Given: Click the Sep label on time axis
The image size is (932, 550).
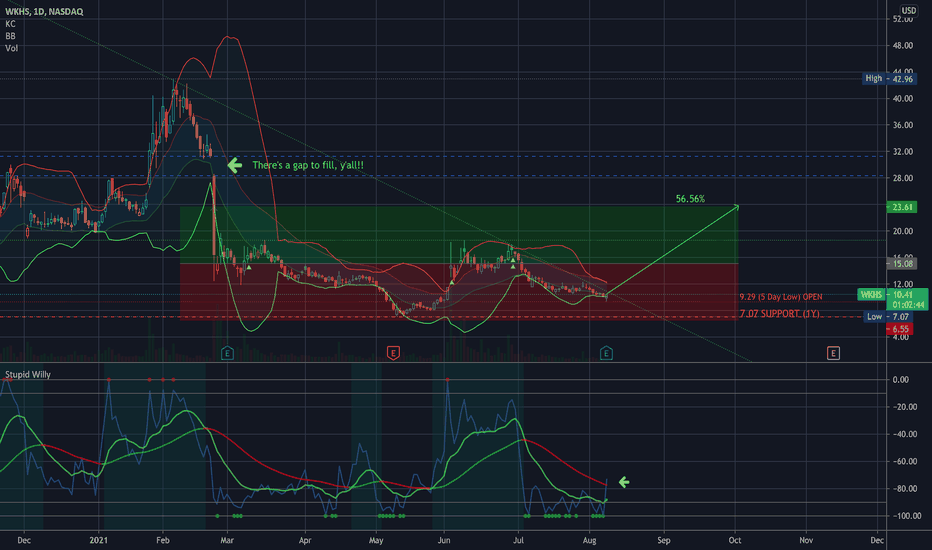Looking at the screenshot, I should 663,540.
